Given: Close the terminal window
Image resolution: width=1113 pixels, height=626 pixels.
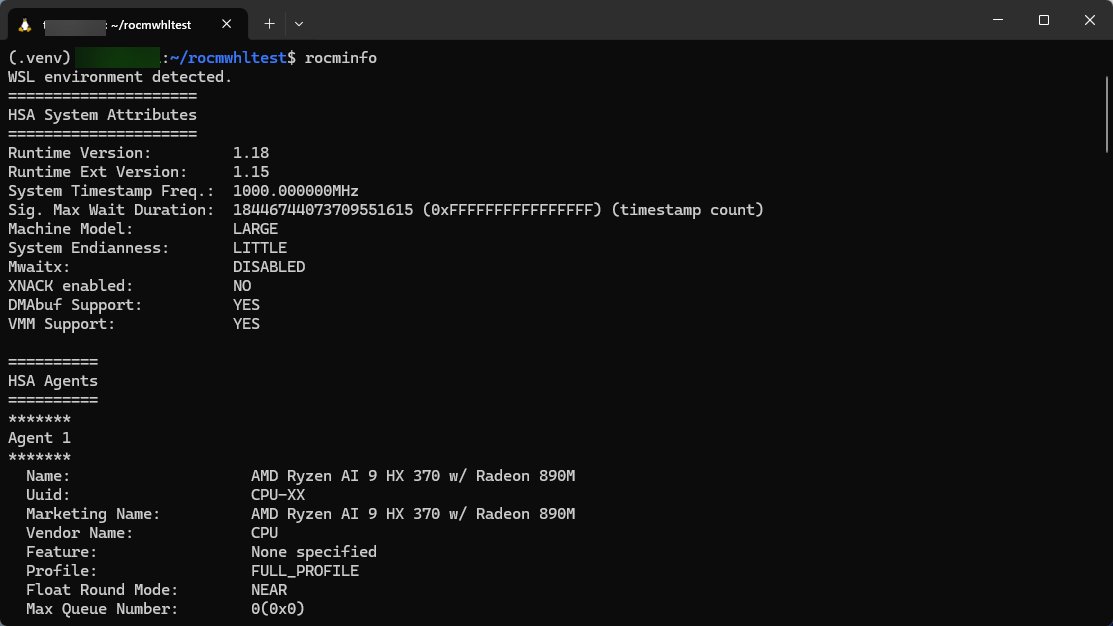Looking at the screenshot, I should pos(1090,20).
